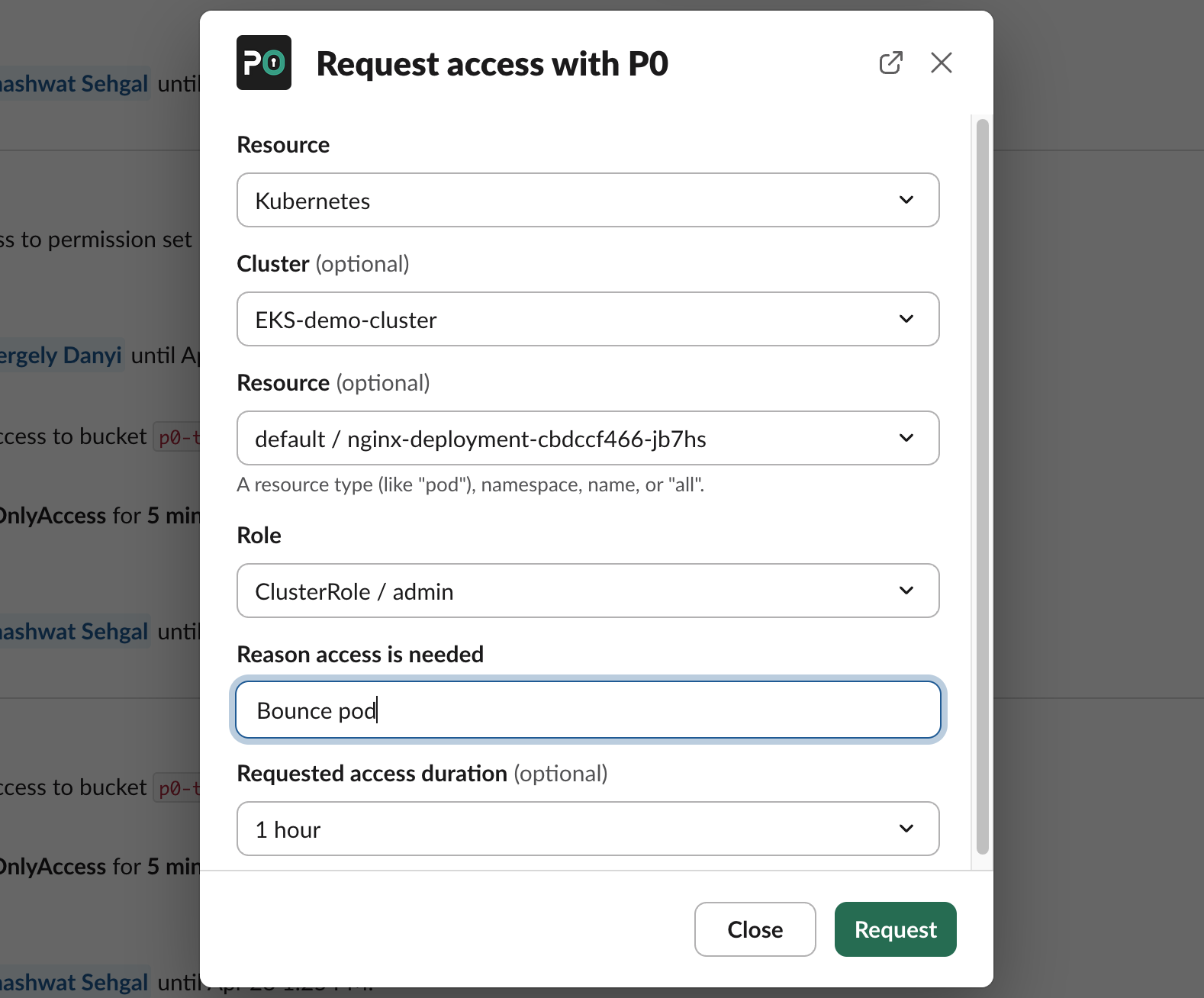The height and width of the screenshot is (998, 1204).
Task: Change the 1 hour access duration
Action: [588, 829]
